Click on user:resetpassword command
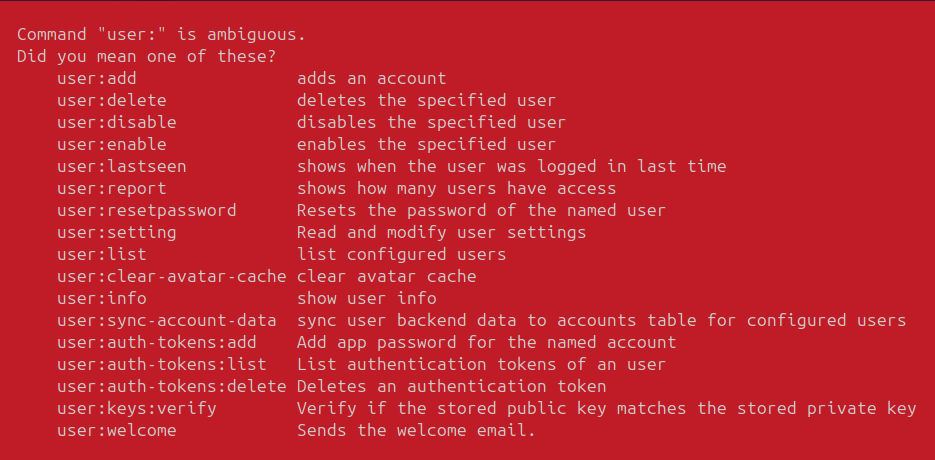 [147, 210]
